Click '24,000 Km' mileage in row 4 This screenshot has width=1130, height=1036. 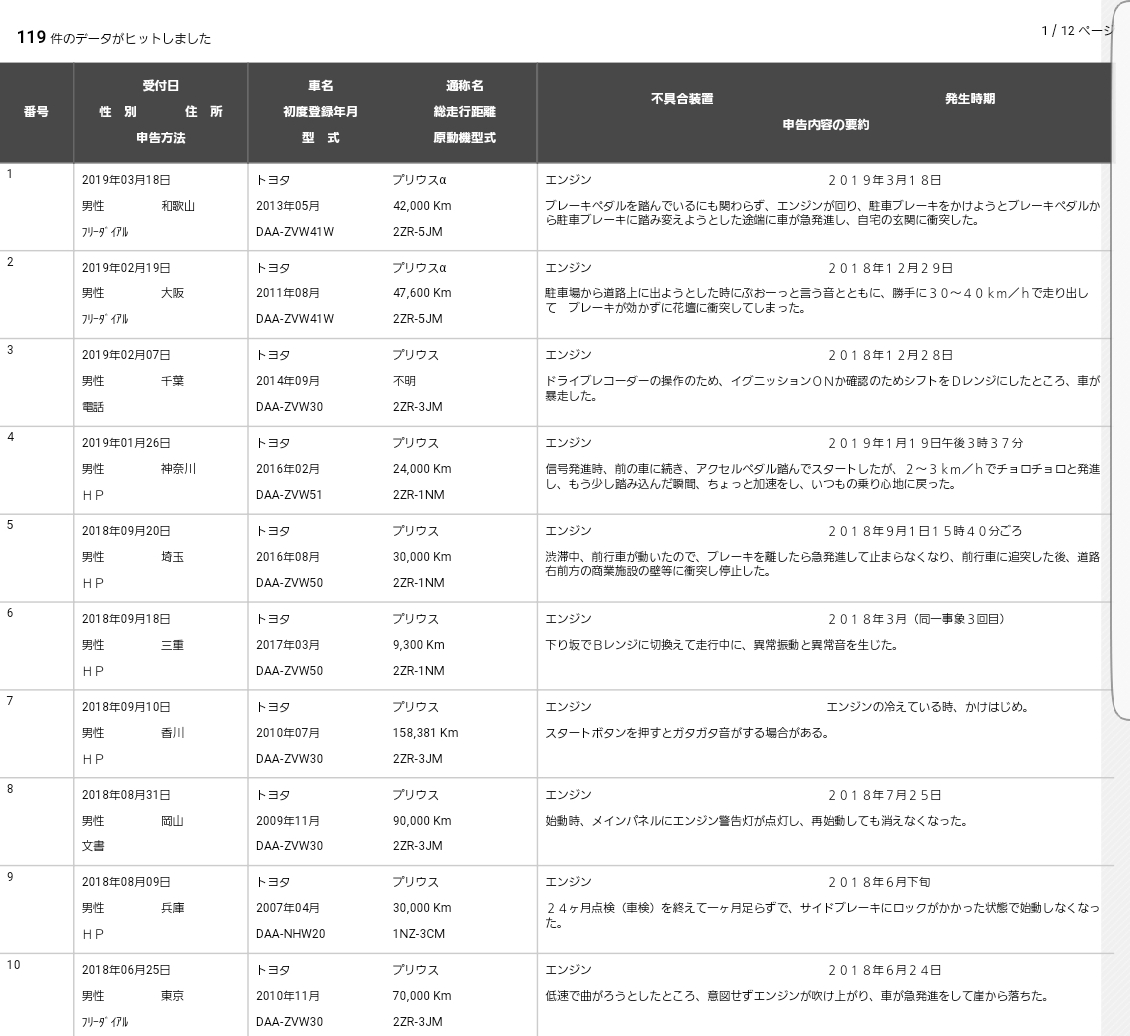[x=422, y=469]
